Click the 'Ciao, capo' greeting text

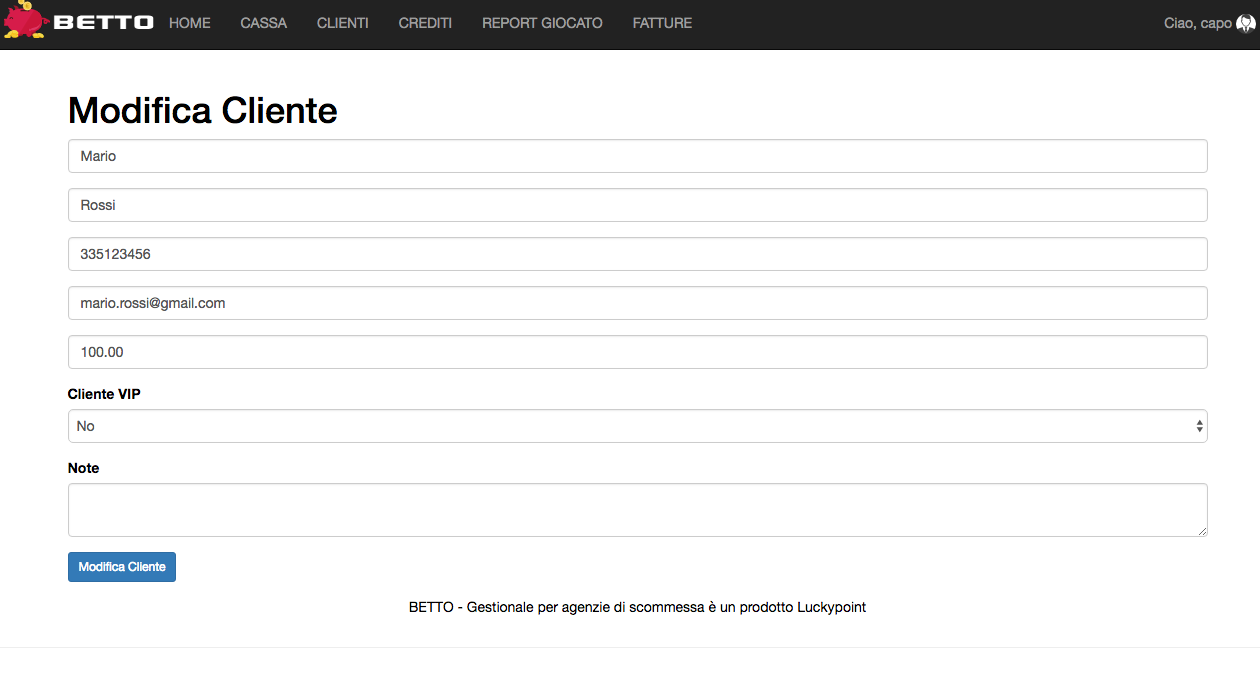tap(1197, 23)
